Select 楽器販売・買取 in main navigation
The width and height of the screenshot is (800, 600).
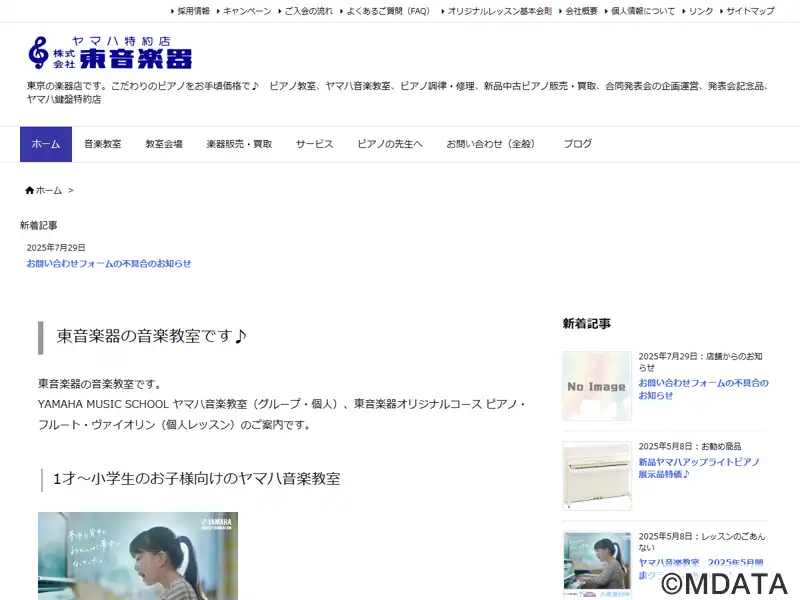(239, 144)
